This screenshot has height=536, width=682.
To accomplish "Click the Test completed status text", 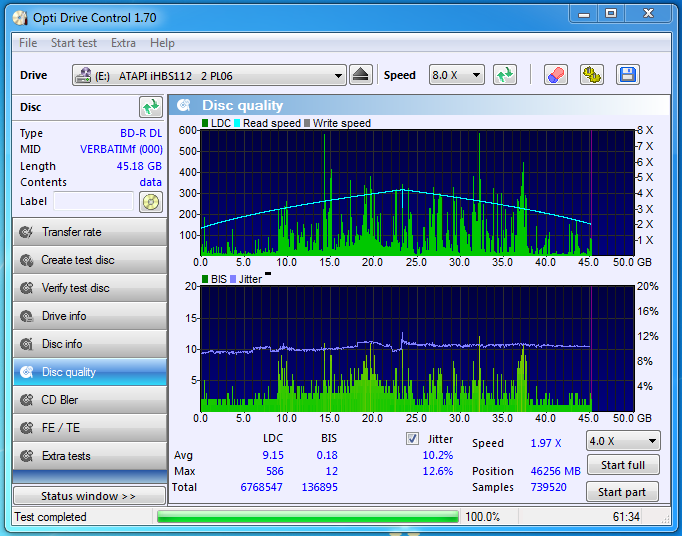I will click(x=50, y=517).
